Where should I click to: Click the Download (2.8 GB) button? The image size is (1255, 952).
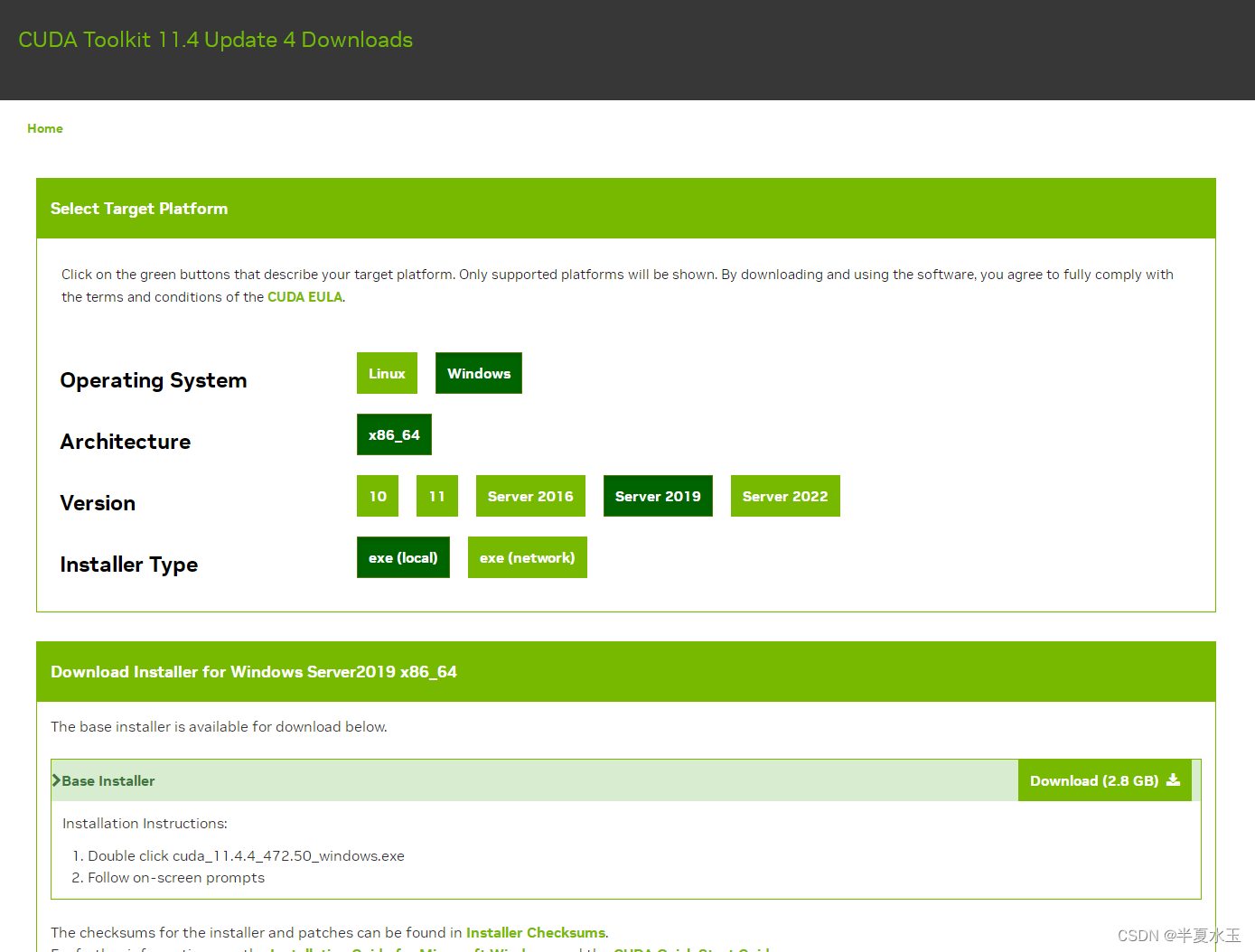coord(1104,780)
